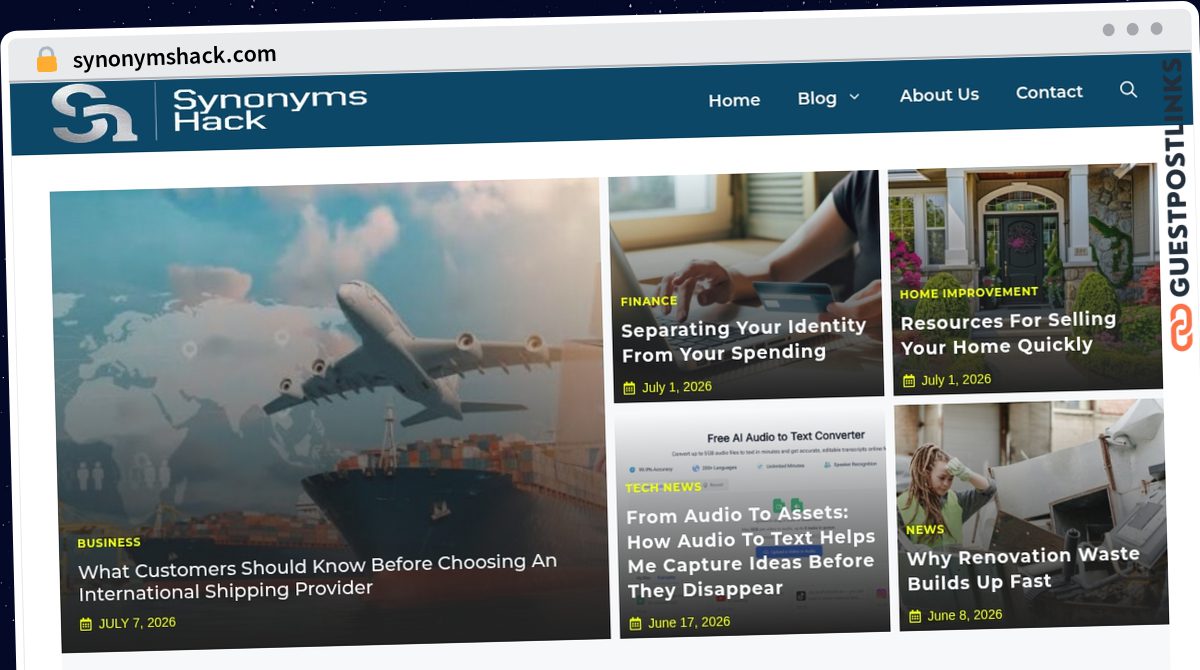
Task: Open the Finance category label
Action: tap(649, 301)
